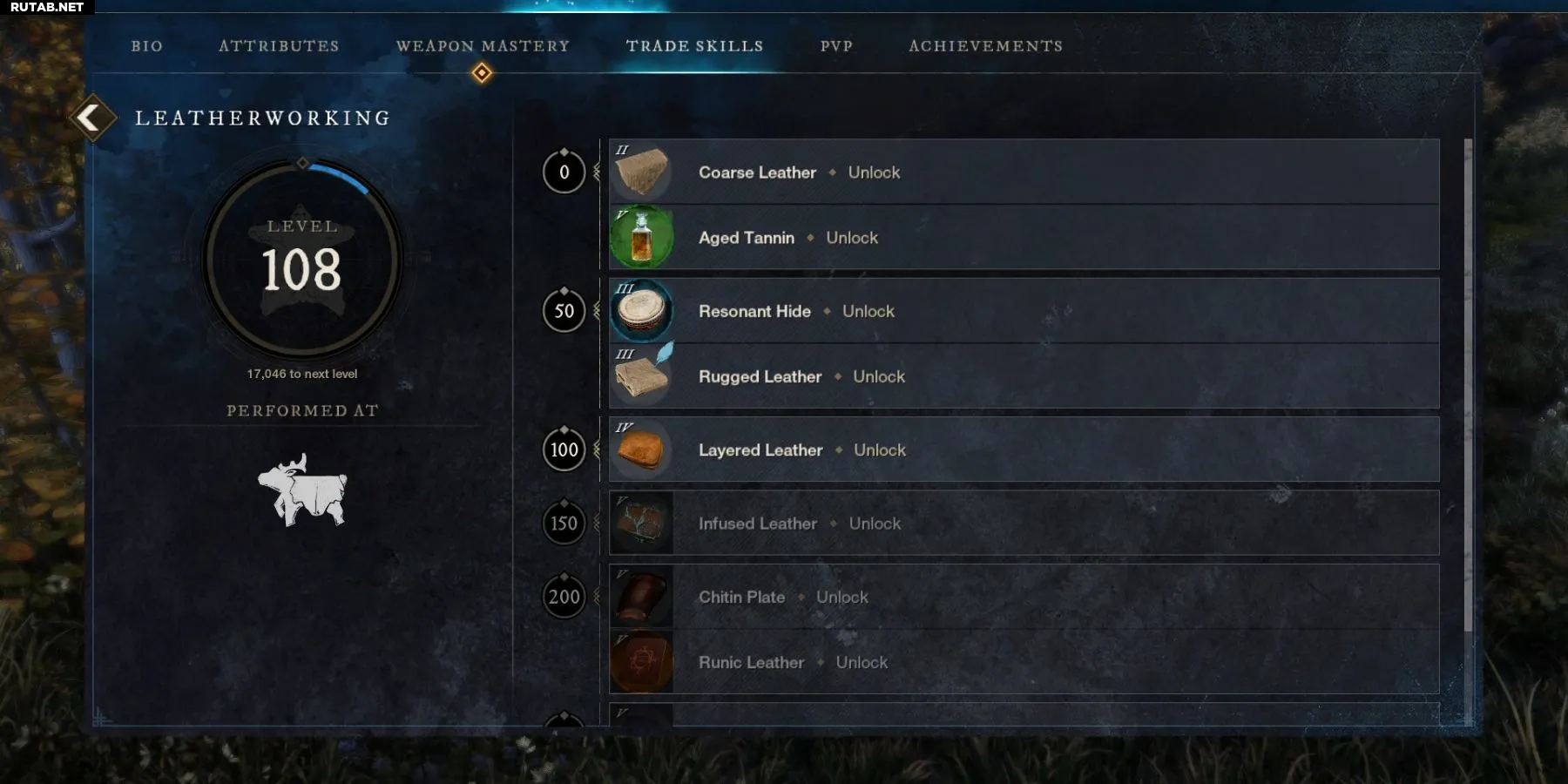
Task: Click the skinned animal station icon
Action: tap(302, 490)
